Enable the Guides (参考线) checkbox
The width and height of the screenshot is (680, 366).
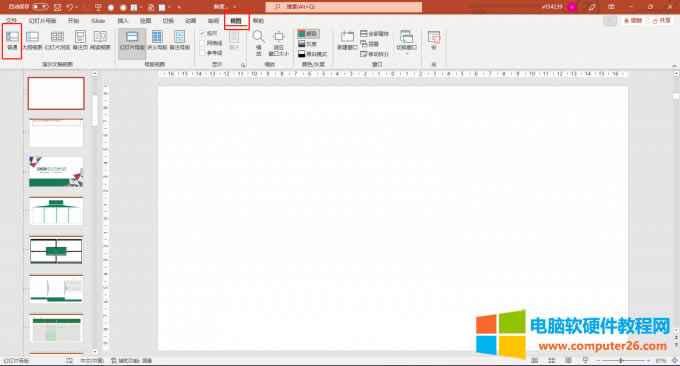point(202,53)
